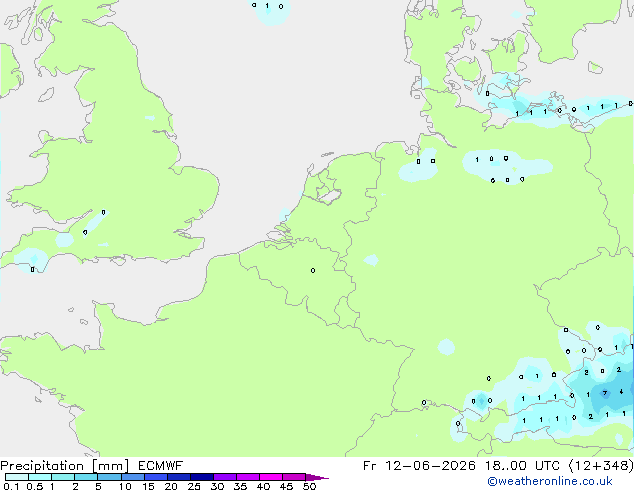Click the lightest 0.1–0.5 mm legend swatch
Image resolution: width=634 pixels, height=490 pixels.
pos(17,477)
